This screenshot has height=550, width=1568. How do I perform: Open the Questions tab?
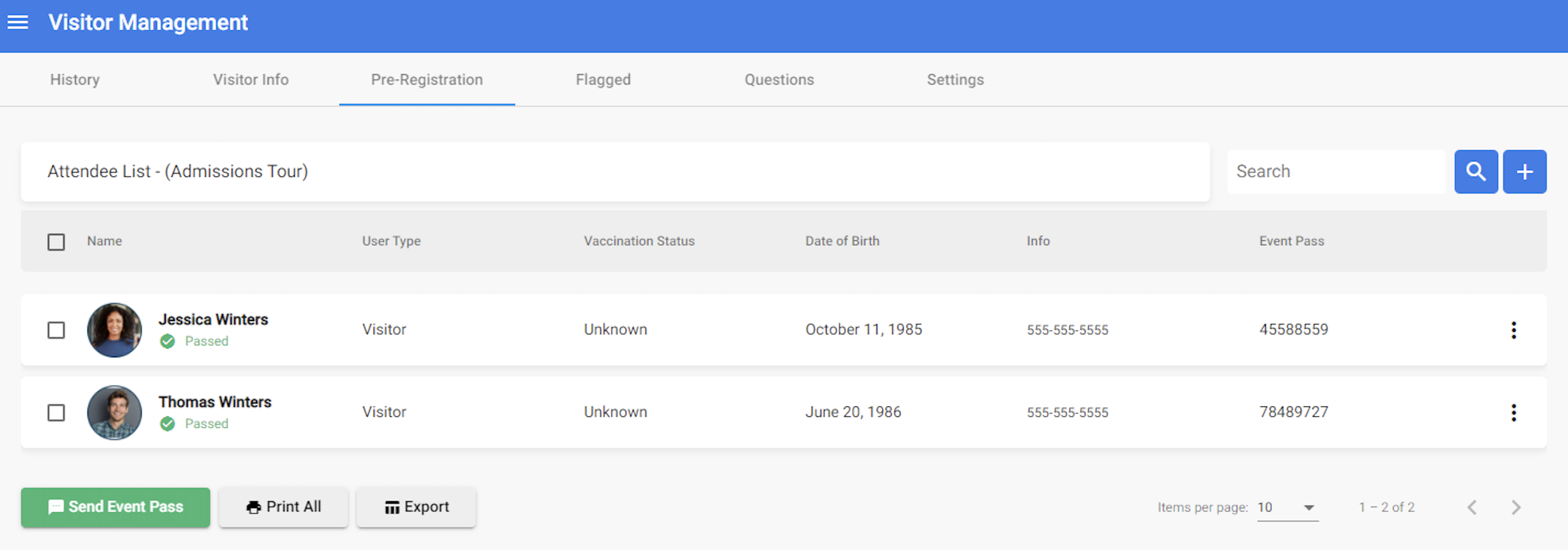tap(779, 80)
